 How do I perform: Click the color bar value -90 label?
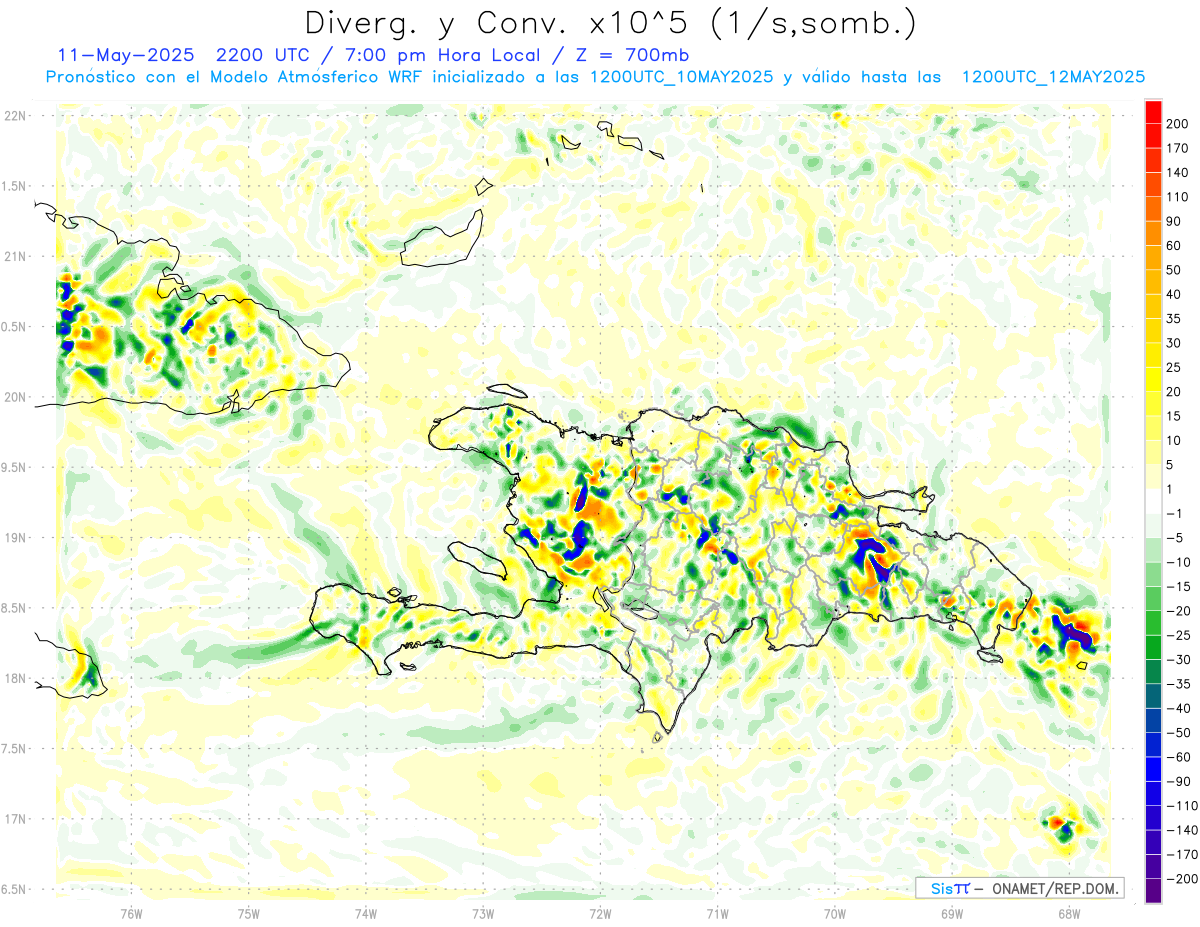[1181, 781]
